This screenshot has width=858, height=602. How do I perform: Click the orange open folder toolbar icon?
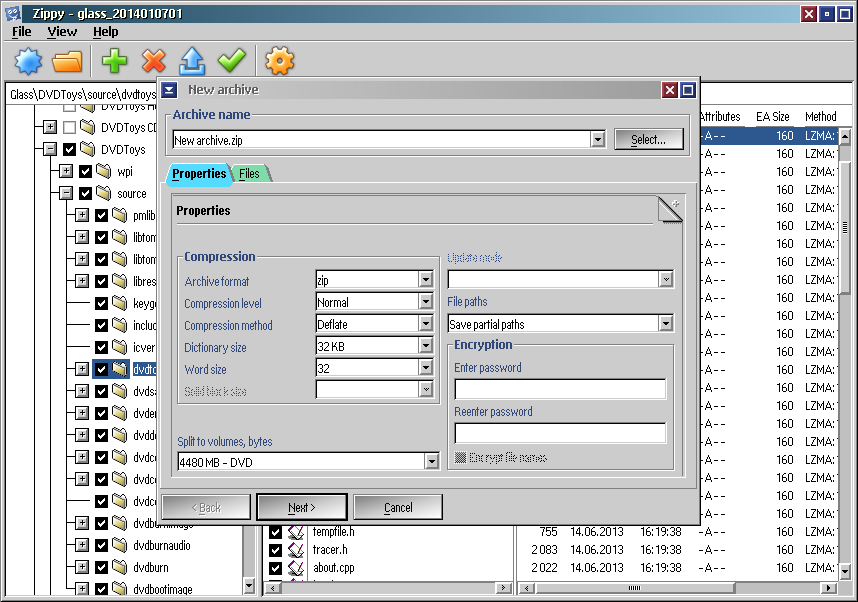pyautogui.click(x=67, y=62)
